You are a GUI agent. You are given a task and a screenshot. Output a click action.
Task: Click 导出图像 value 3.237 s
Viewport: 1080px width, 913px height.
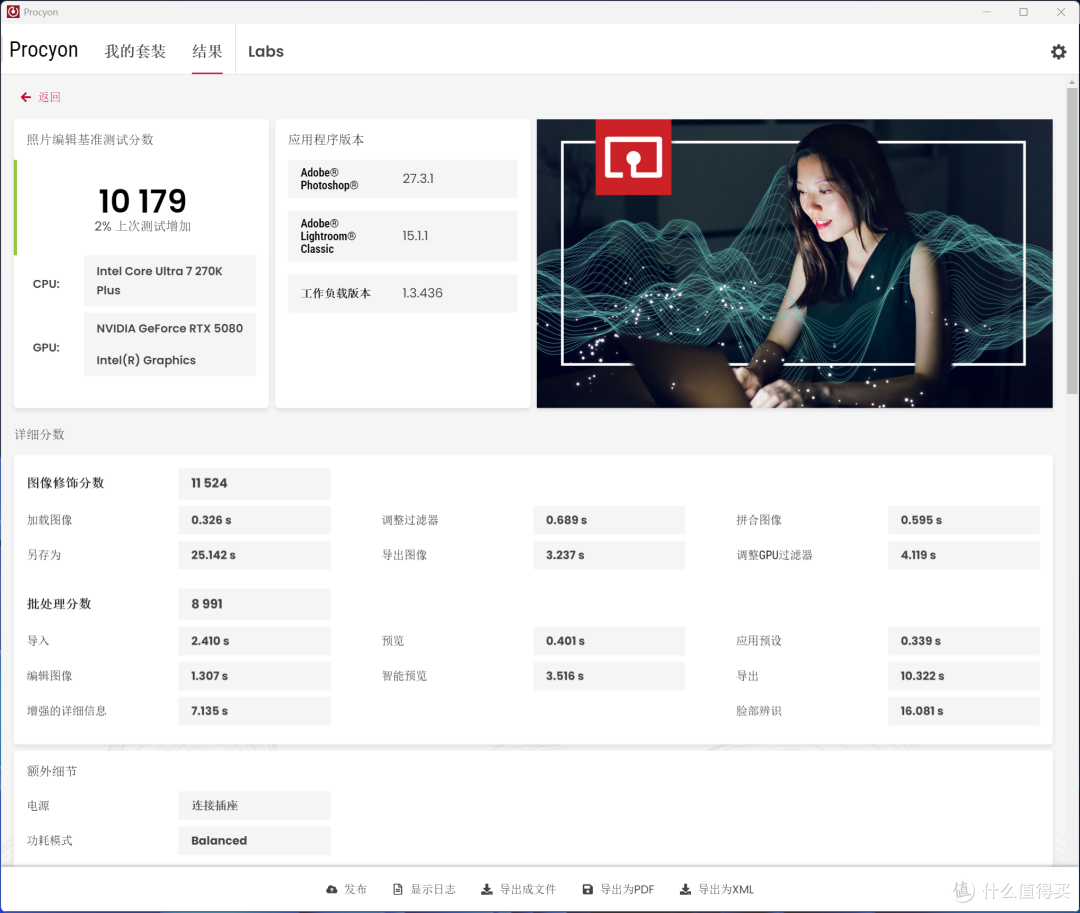(609, 555)
